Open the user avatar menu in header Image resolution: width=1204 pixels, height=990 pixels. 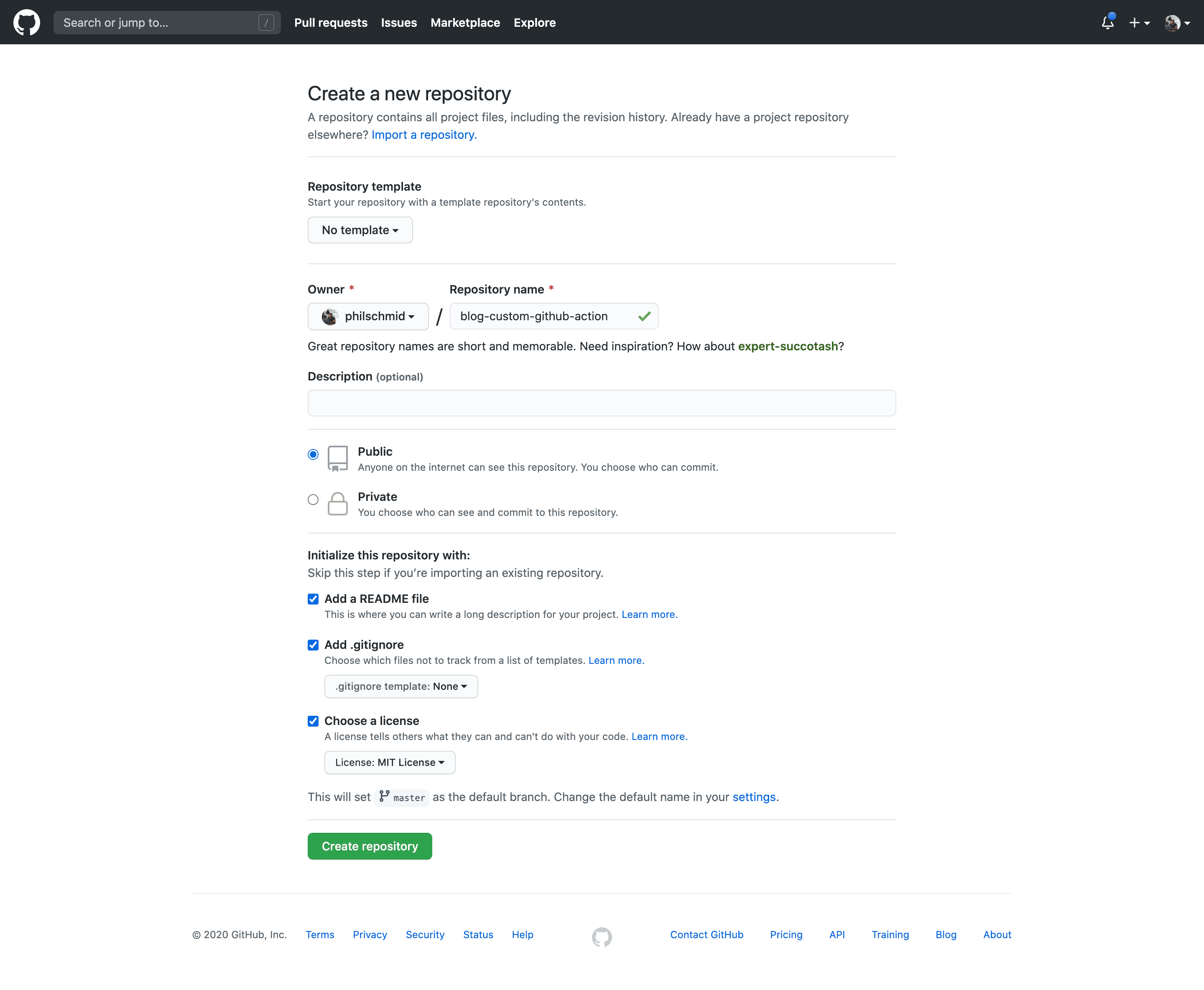click(1177, 23)
